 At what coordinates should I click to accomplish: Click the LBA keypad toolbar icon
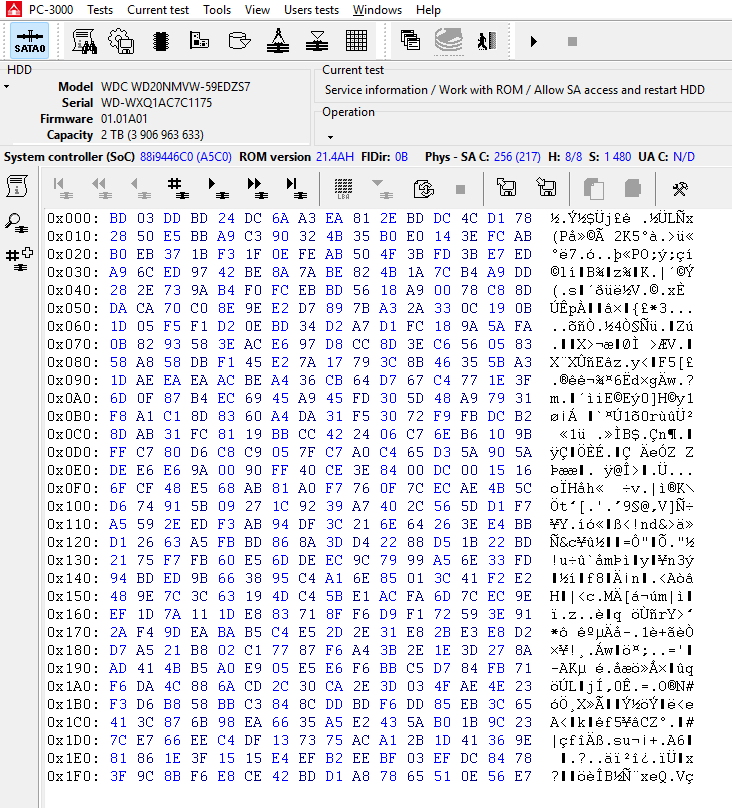[x=343, y=187]
